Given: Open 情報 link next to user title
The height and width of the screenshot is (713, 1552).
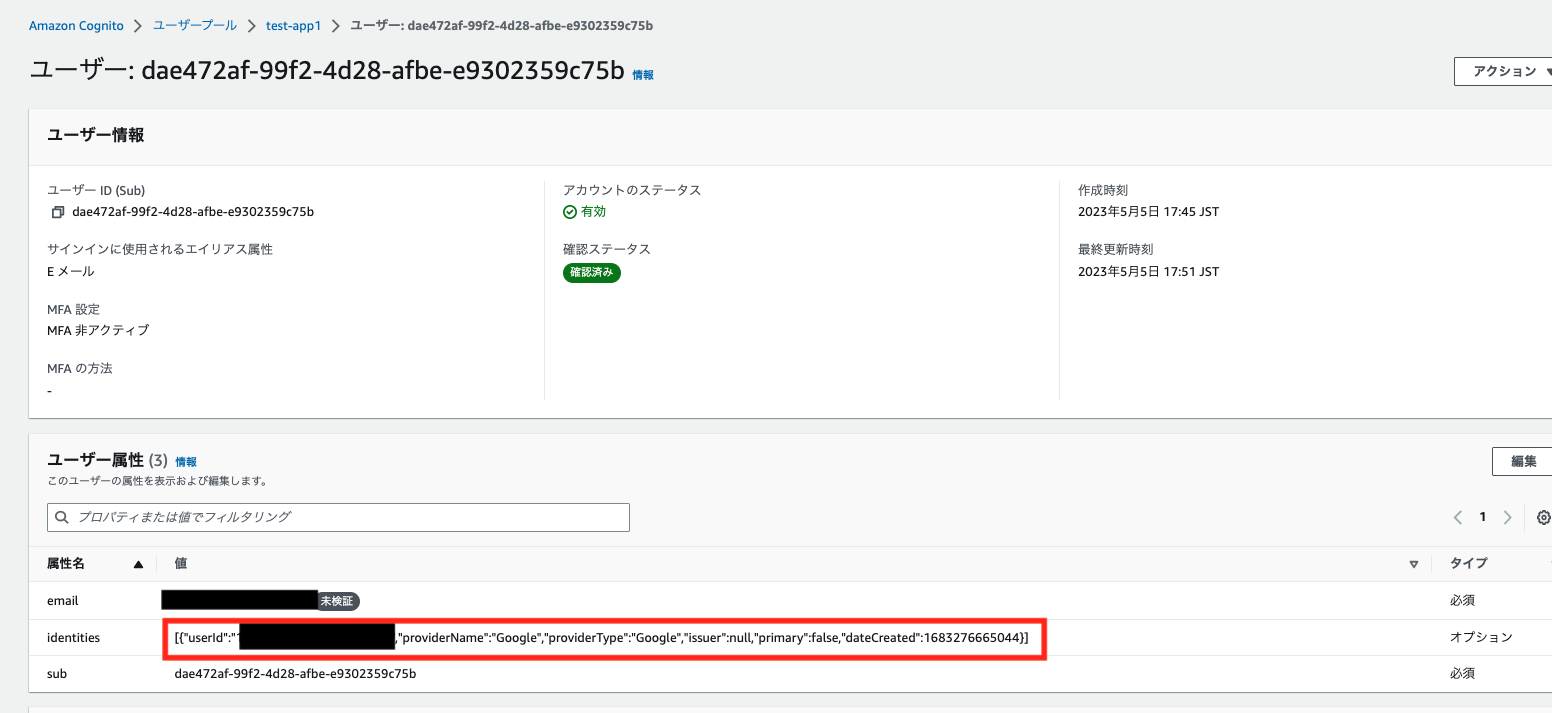Looking at the screenshot, I should (x=643, y=75).
